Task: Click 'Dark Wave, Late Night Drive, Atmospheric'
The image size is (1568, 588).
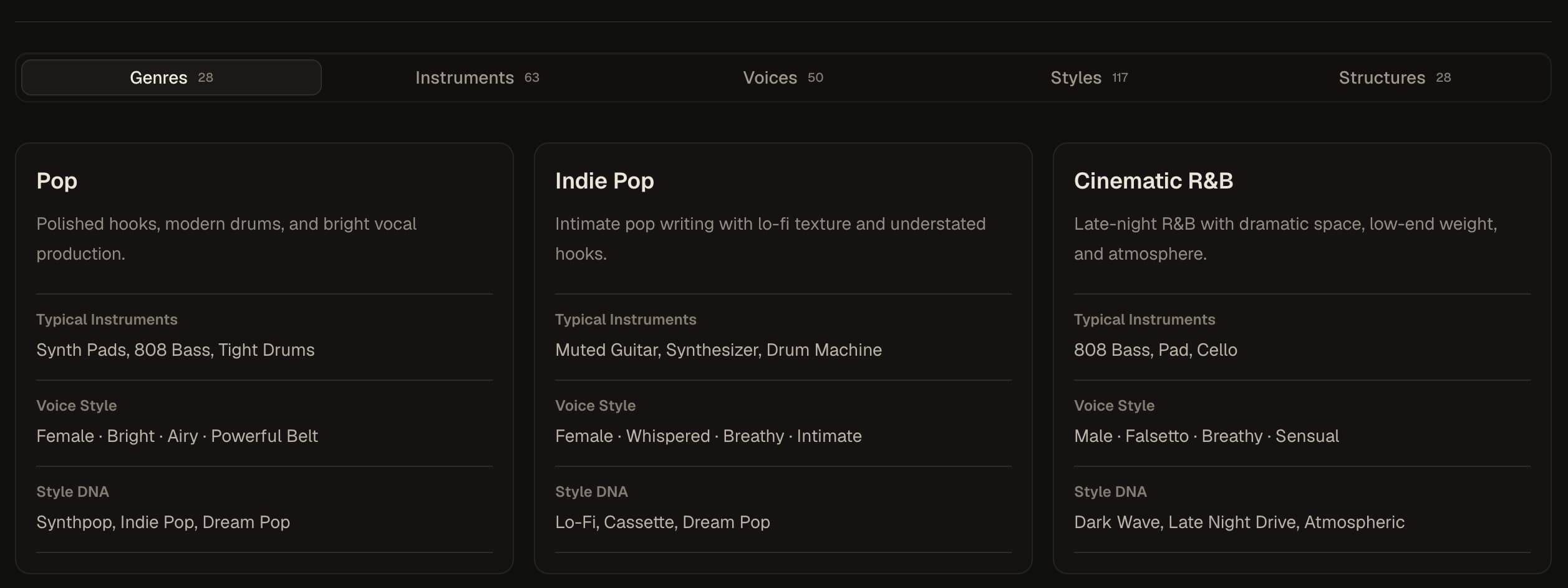Action: point(1239,522)
